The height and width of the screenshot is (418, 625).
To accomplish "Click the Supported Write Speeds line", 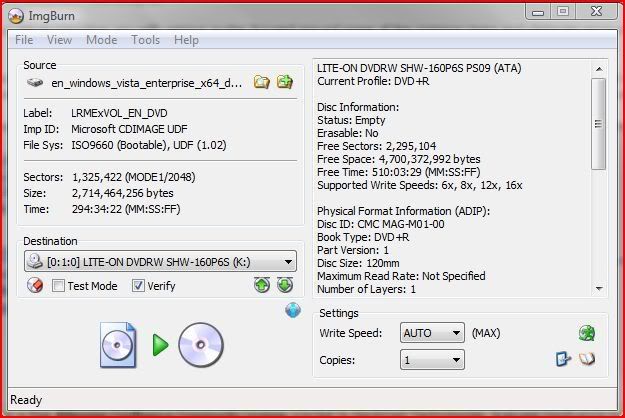I will pos(420,185).
